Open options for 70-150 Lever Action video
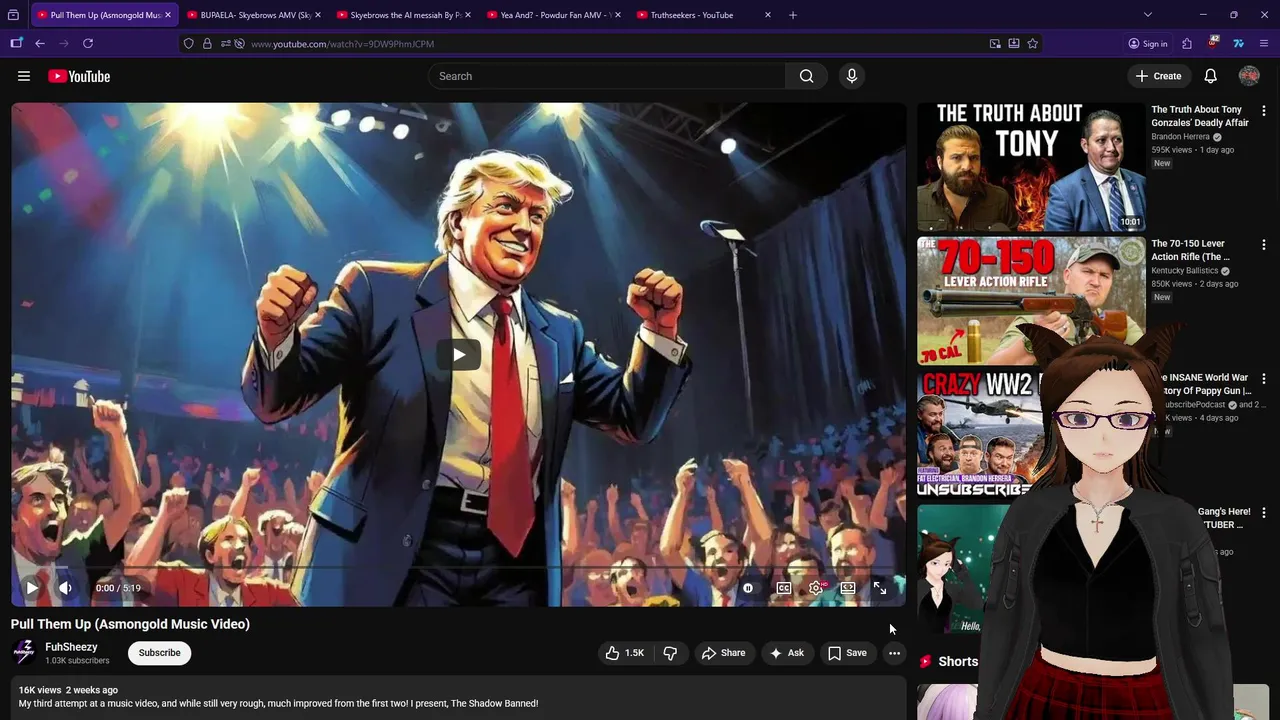 (x=1264, y=245)
